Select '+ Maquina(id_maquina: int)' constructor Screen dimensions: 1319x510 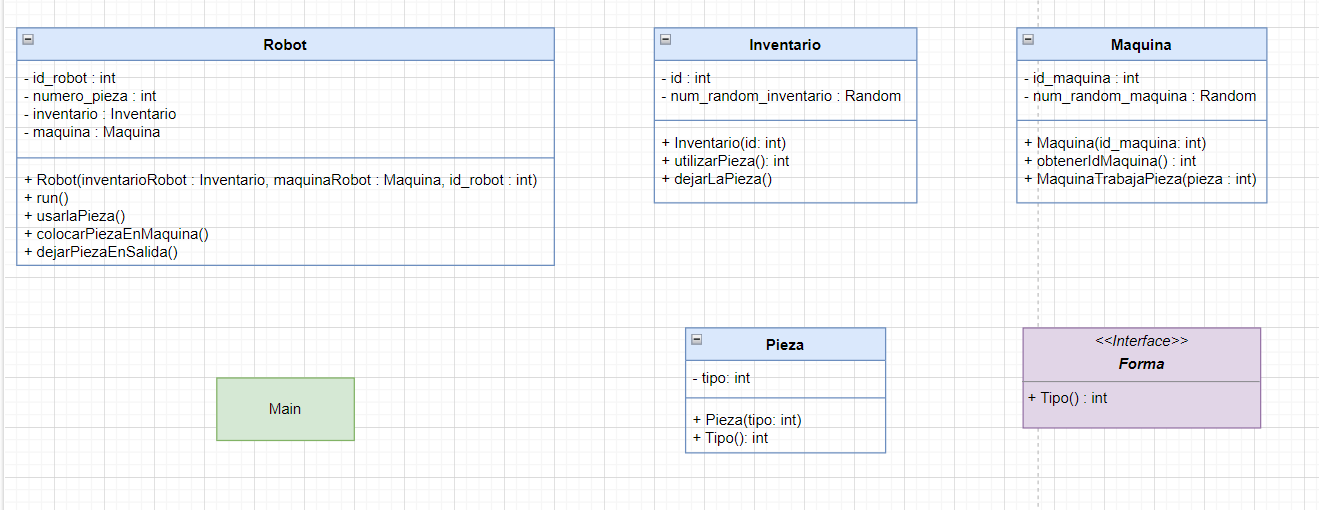1115,143
